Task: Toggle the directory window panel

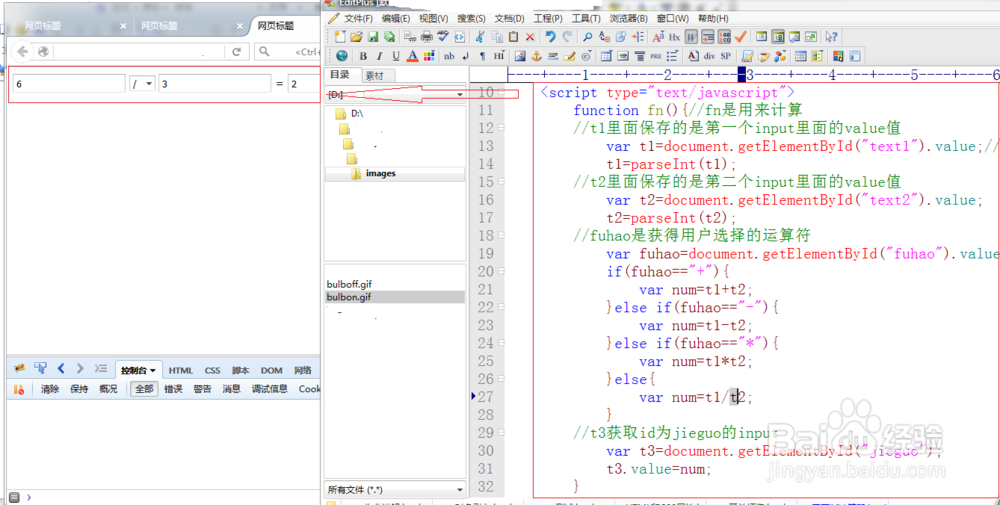Action: pyautogui.click(x=777, y=37)
